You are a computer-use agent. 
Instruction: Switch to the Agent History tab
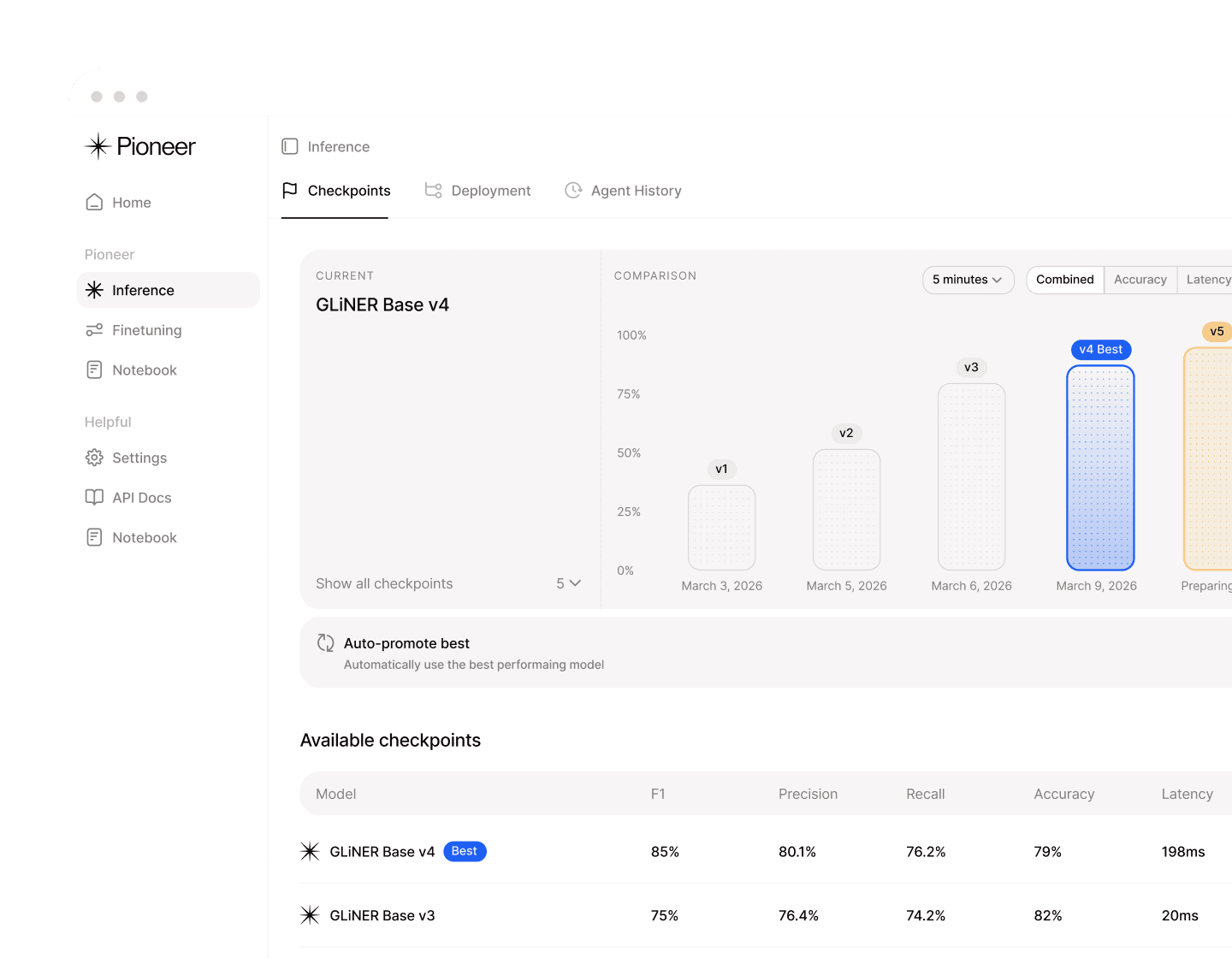click(x=623, y=191)
